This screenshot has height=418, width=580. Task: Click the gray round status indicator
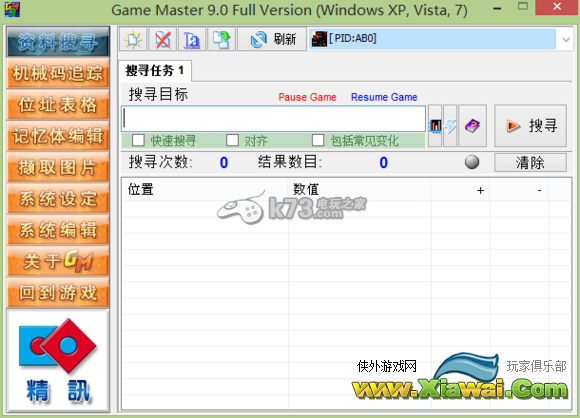472,162
